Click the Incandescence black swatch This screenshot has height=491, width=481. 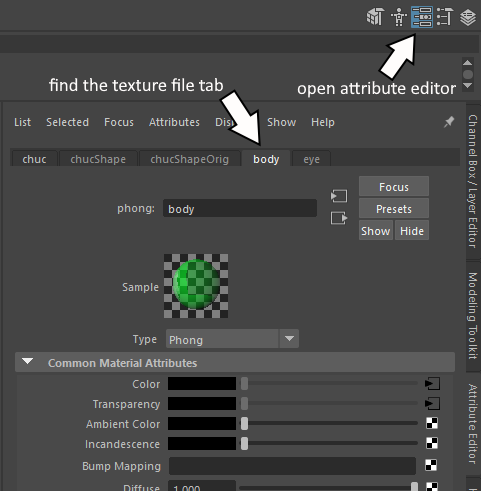point(202,444)
